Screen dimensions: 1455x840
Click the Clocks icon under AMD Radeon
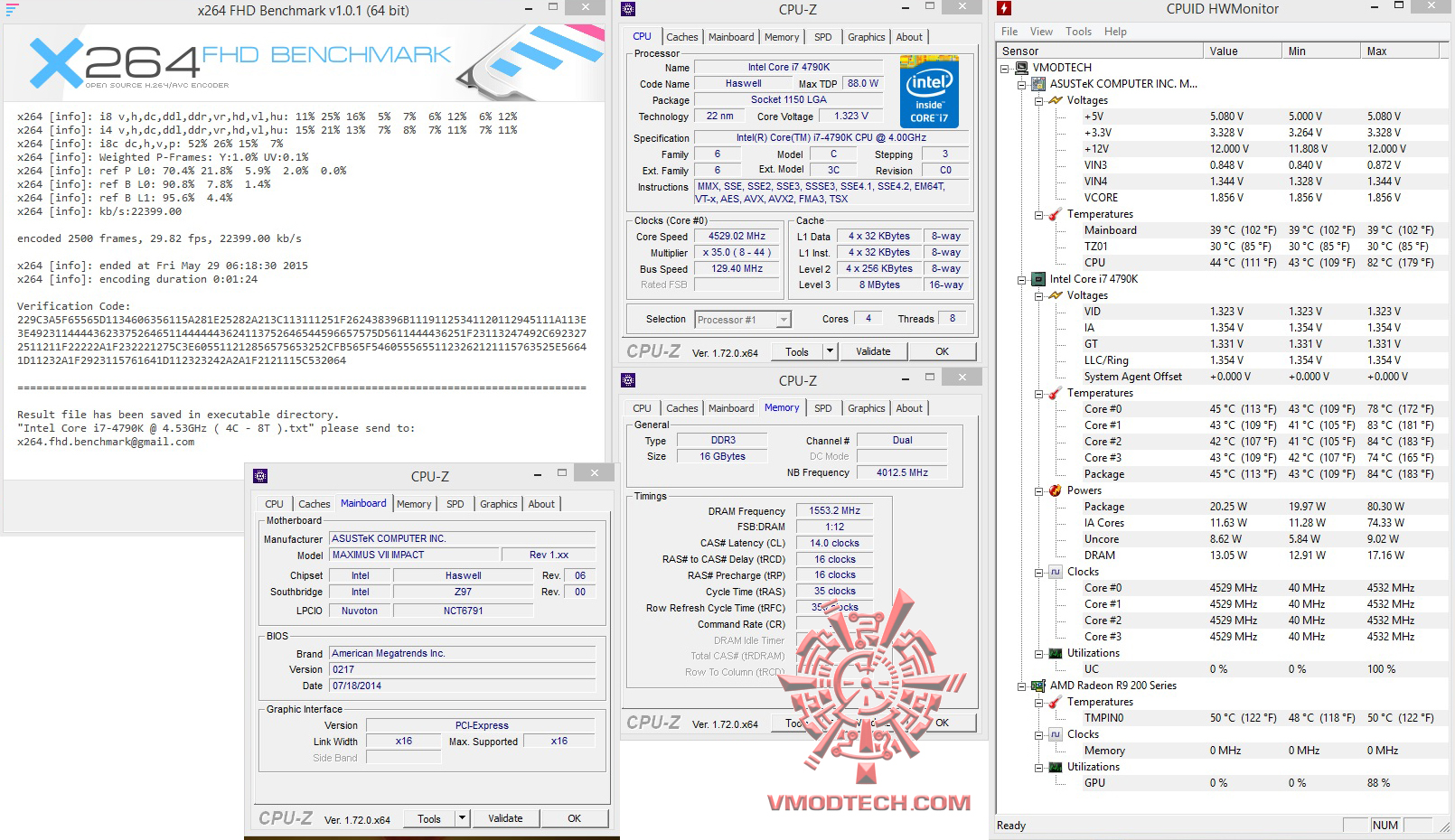[1056, 734]
